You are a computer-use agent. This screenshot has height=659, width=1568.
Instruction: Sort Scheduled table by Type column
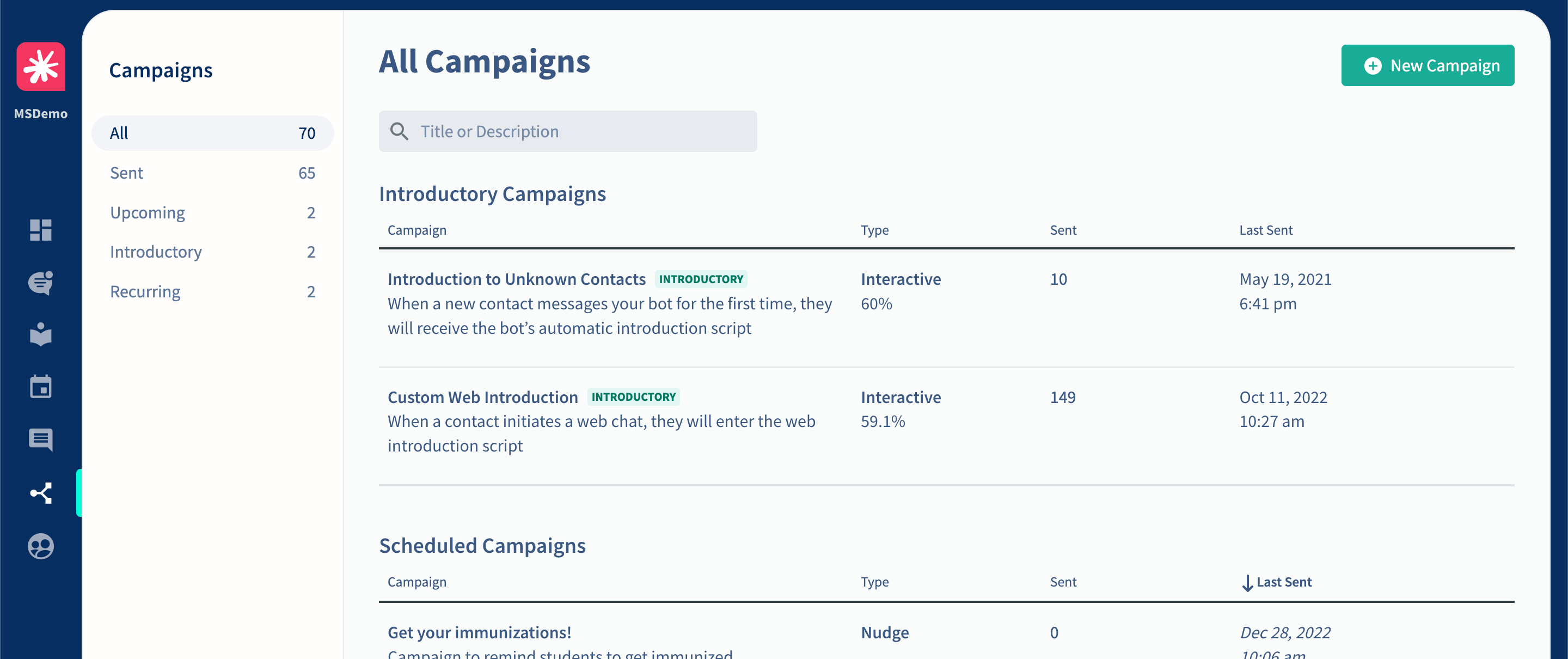[x=874, y=582]
